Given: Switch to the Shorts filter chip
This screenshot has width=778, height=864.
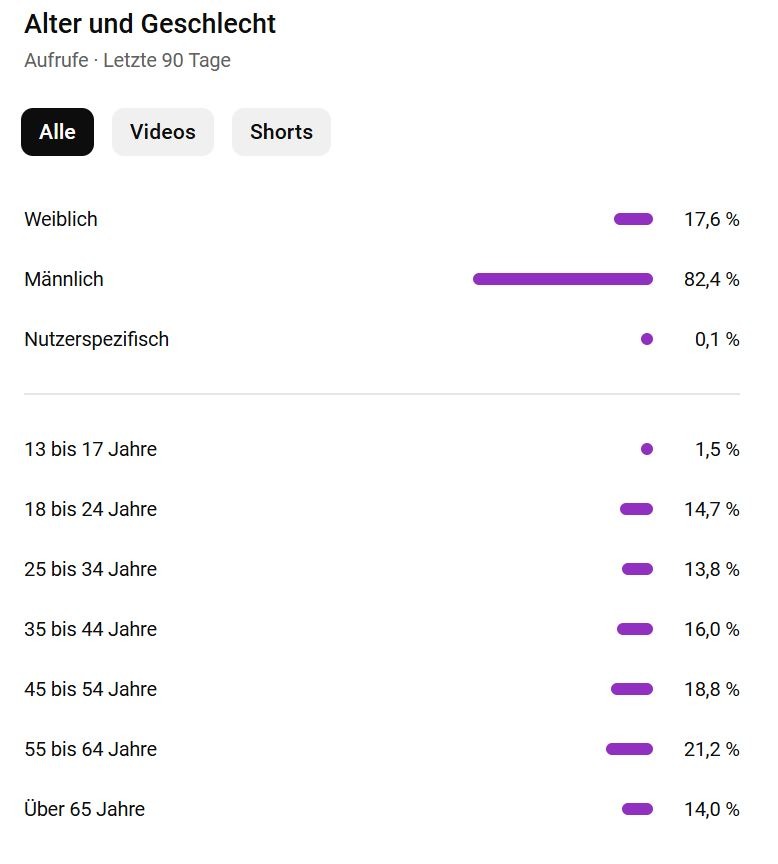Looking at the screenshot, I should click(x=281, y=132).
